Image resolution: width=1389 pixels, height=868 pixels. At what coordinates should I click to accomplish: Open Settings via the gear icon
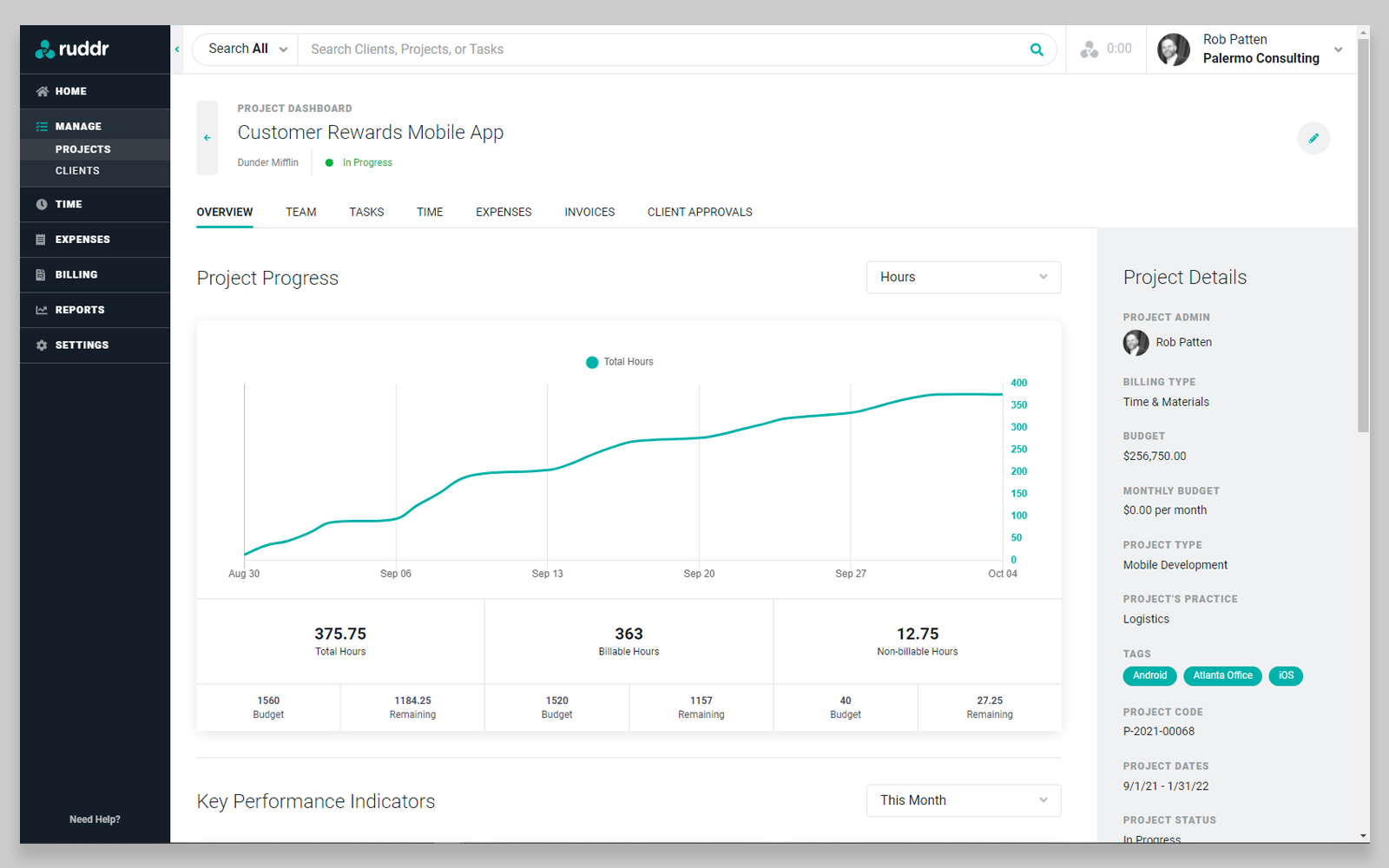[41, 345]
